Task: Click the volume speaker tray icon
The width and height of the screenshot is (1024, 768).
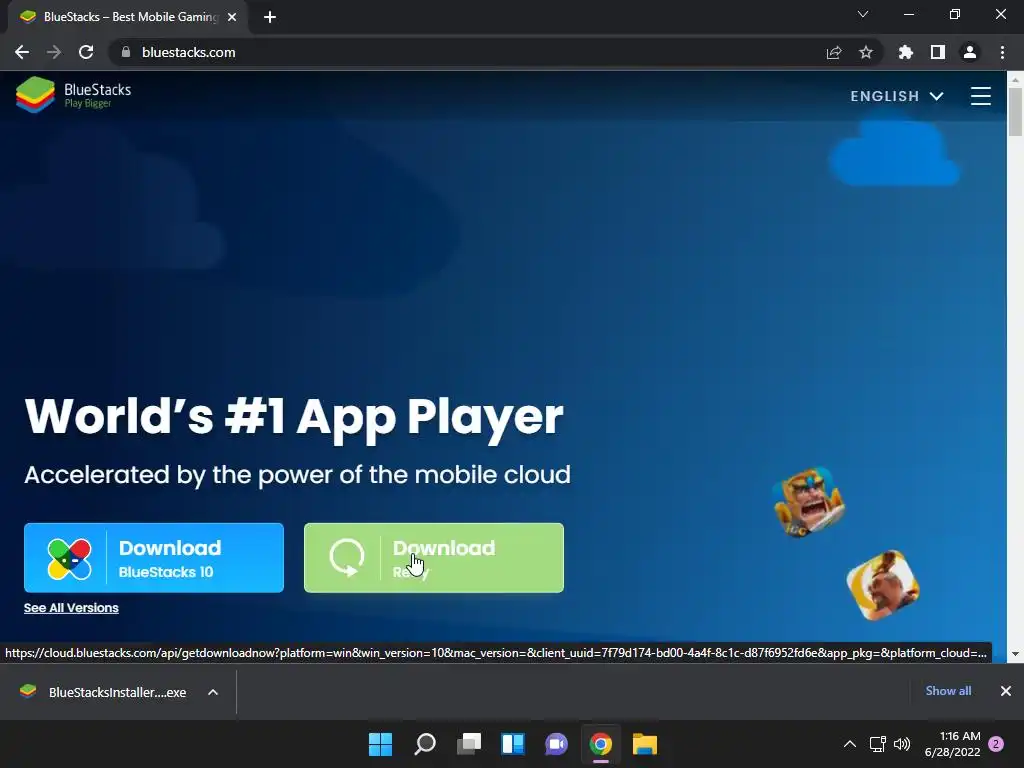Action: [x=902, y=744]
